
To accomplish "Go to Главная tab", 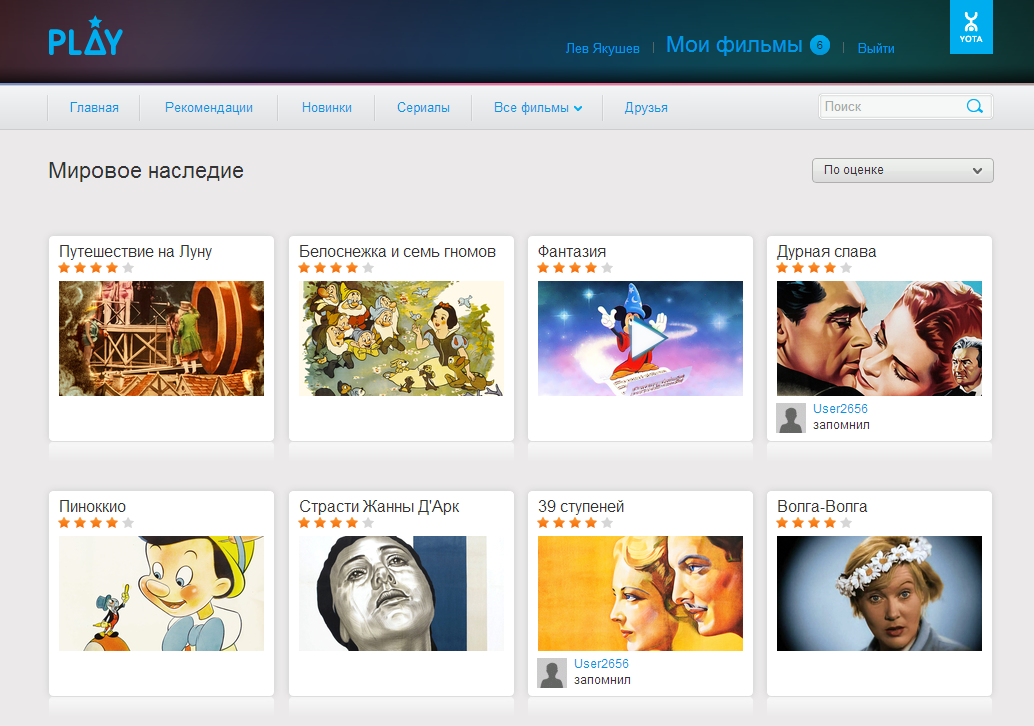I will 94,107.
